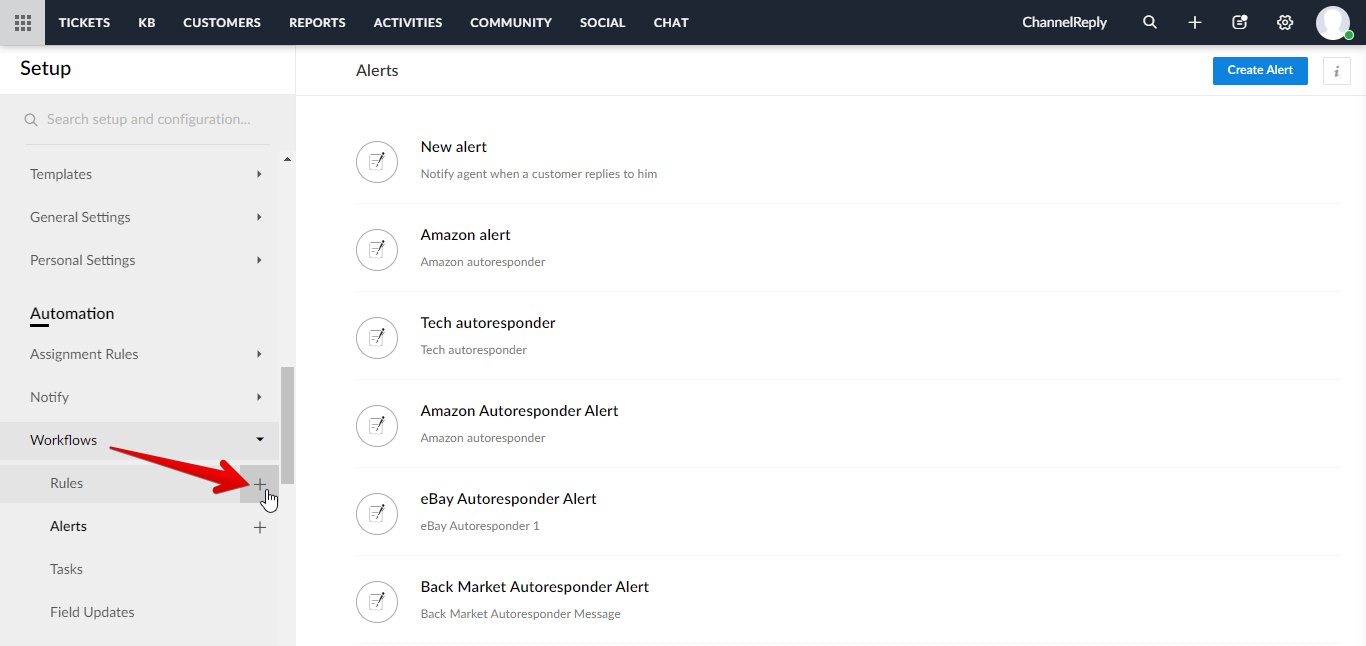Click the Back Market Autoresponder Alert icon
The height and width of the screenshot is (646, 1366).
377,601
